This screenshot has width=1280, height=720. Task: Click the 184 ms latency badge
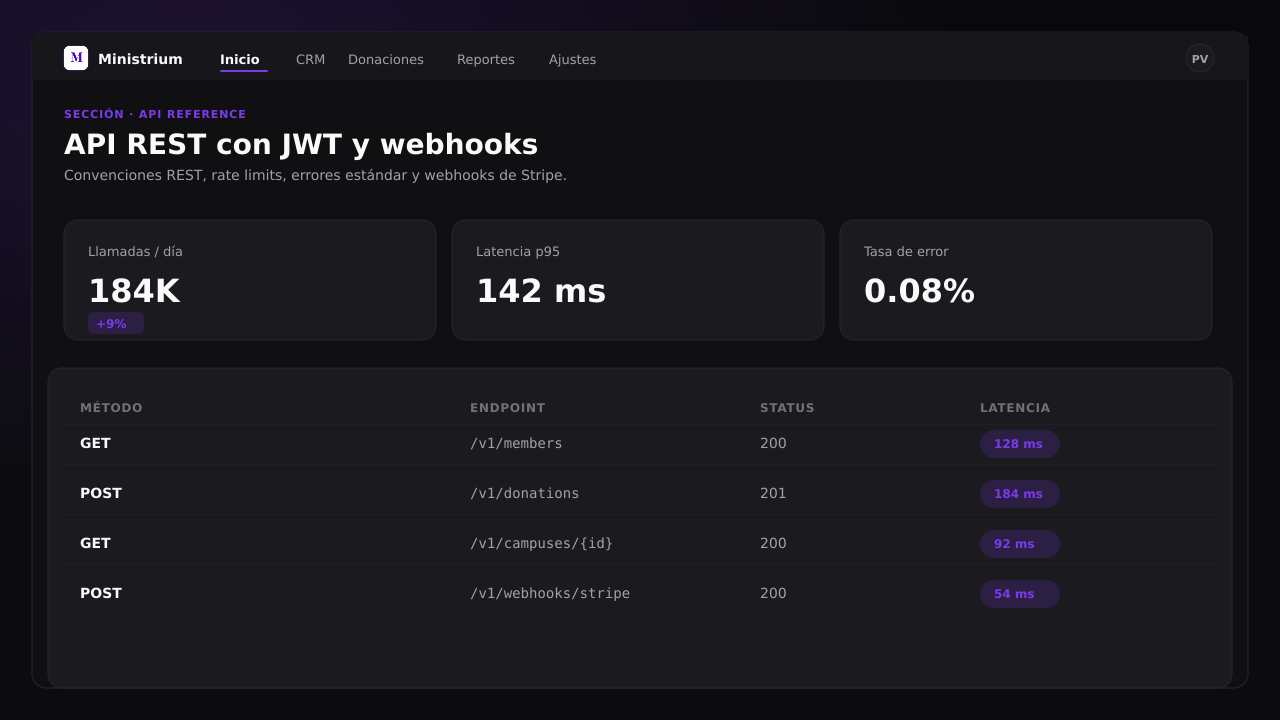point(1020,494)
